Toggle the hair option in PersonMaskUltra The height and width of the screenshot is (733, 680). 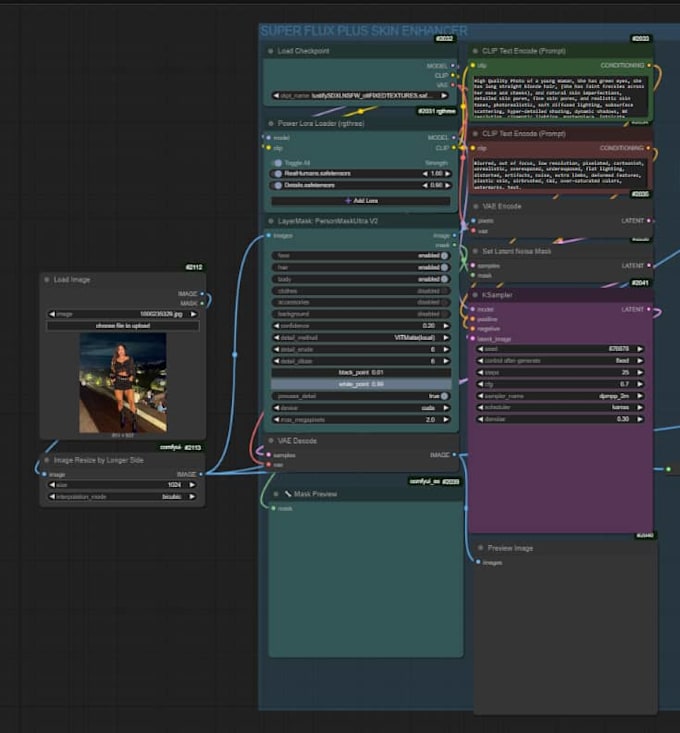click(x=361, y=267)
